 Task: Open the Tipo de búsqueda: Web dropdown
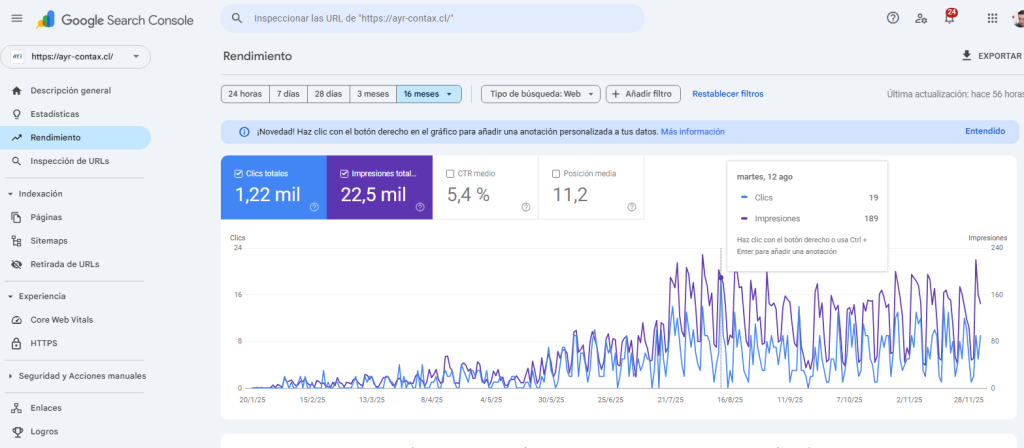coord(540,94)
